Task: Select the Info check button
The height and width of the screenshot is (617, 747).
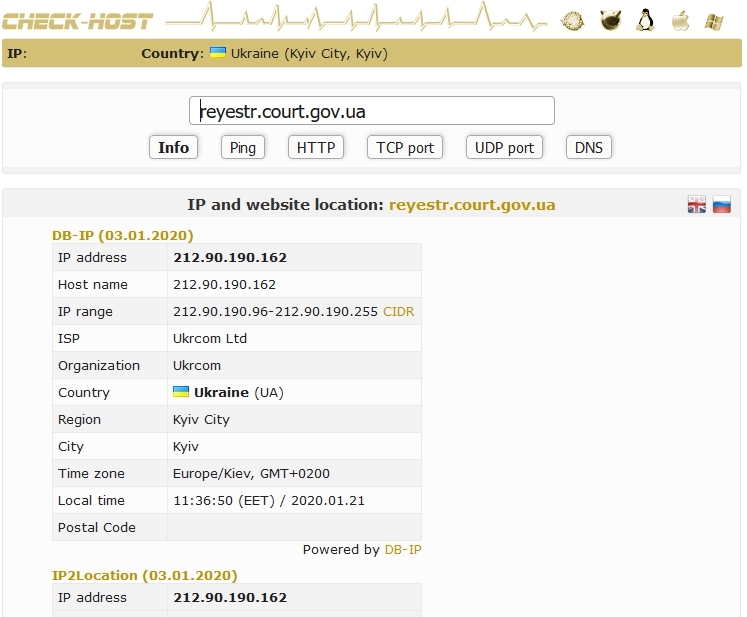Action: [x=173, y=147]
